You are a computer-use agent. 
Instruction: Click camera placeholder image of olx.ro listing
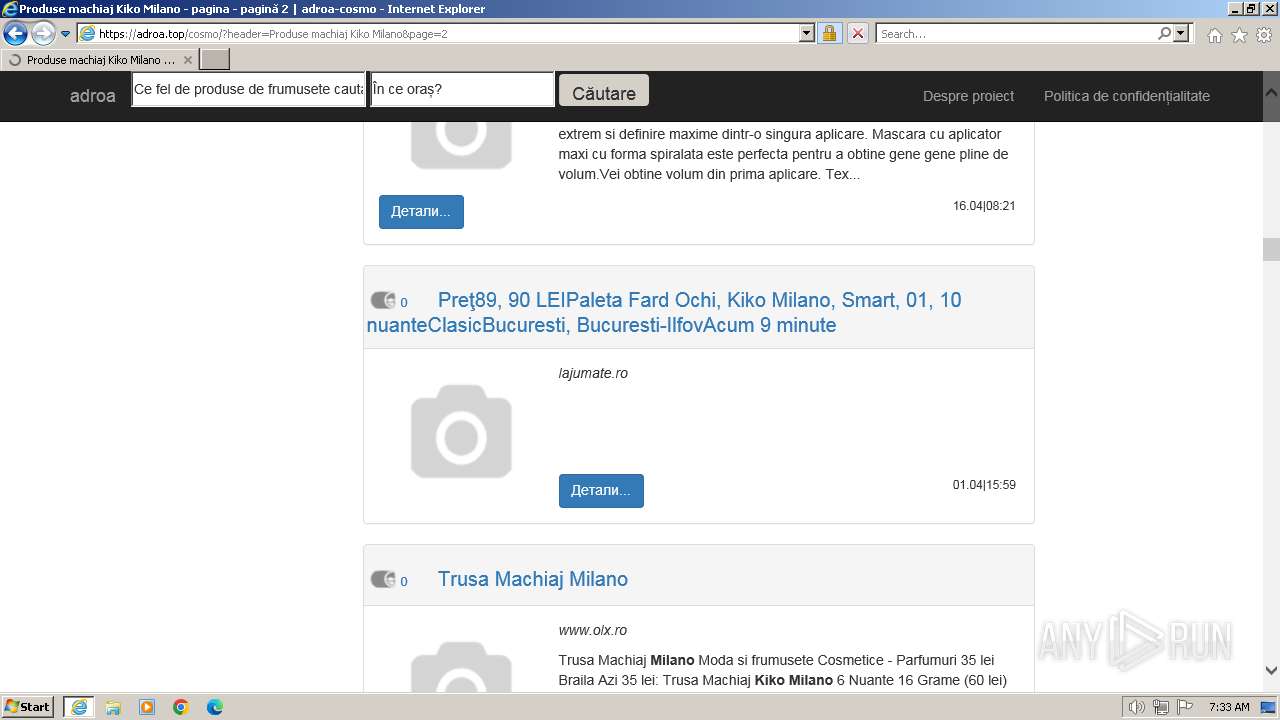pos(461,667)
